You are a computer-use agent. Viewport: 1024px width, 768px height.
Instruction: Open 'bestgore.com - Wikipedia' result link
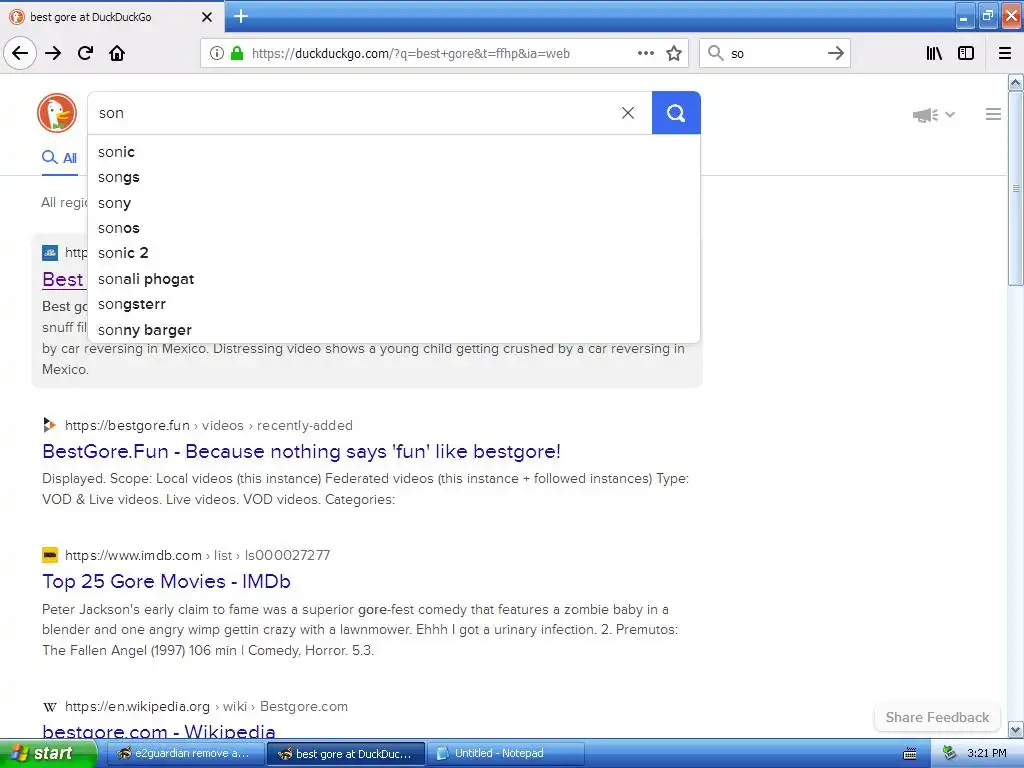(159, 731)
